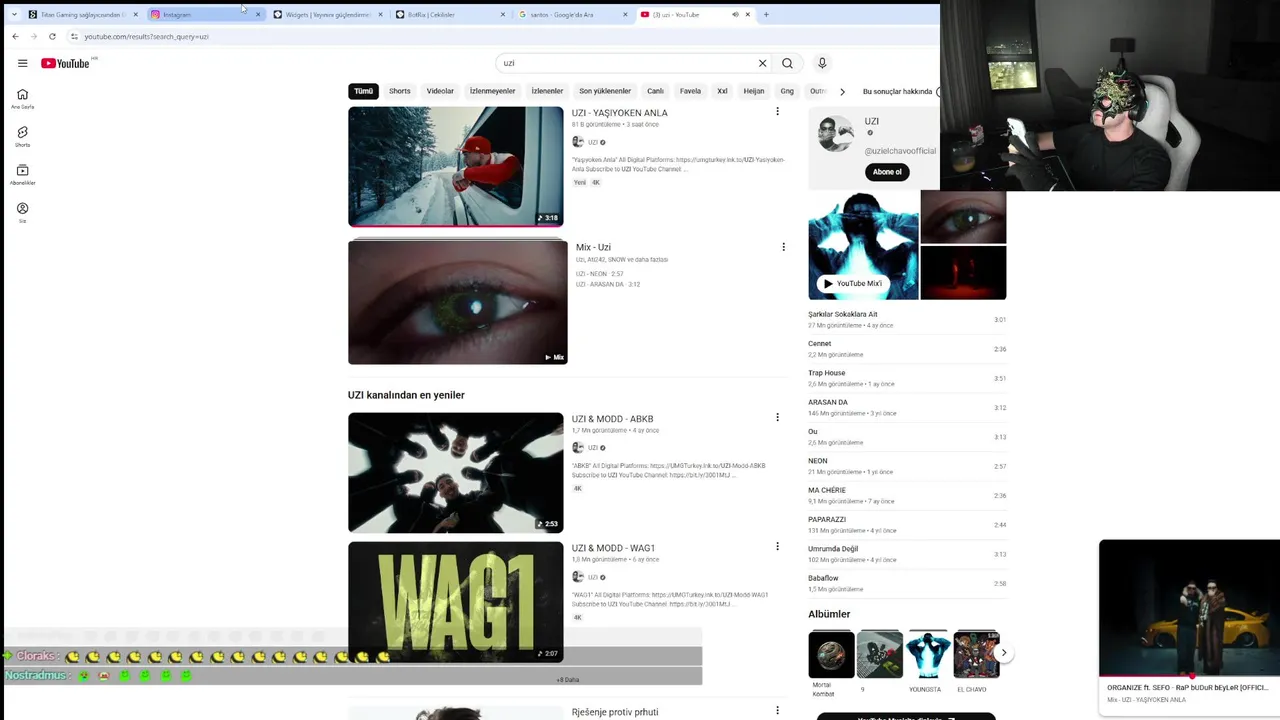Play the YouTube Mix'i playlist
The height and width of the screenshot is (720, 1280).
[x=852, y=283]
